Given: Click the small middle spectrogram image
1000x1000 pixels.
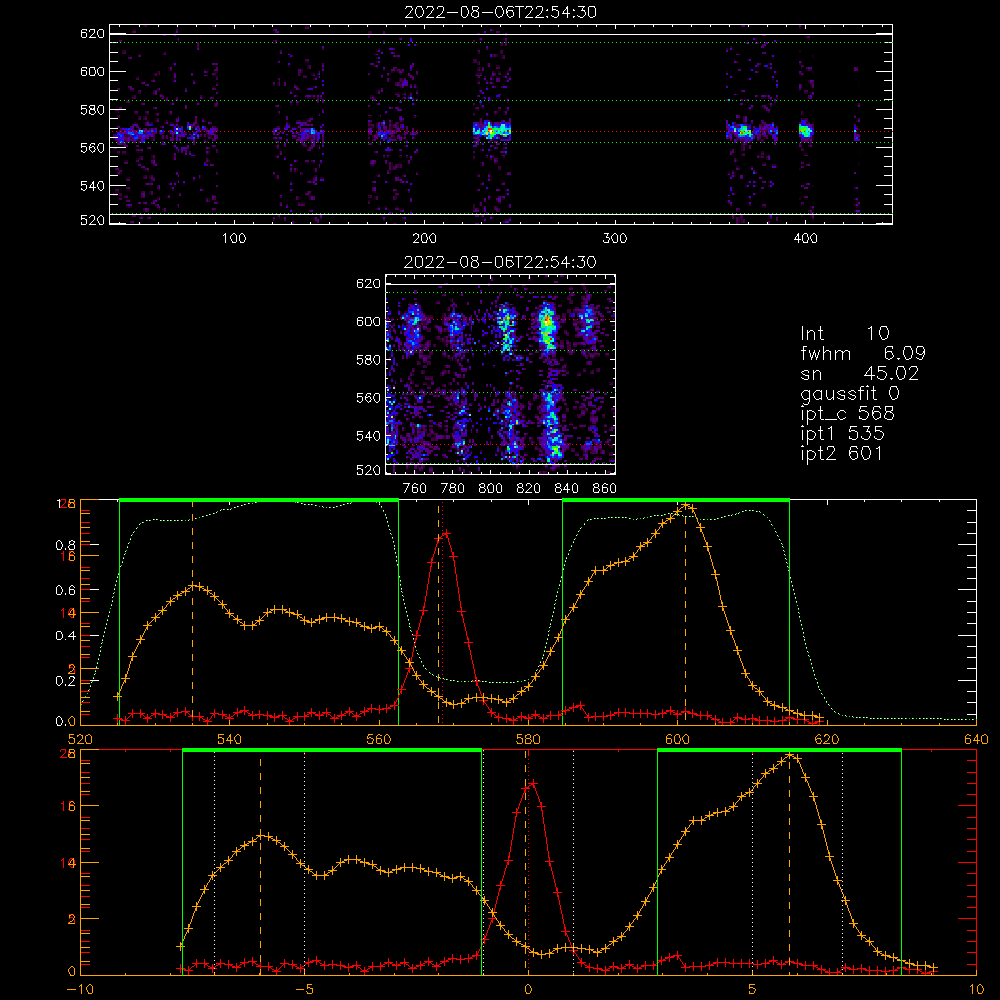Looking at the screenshot, I should point(501,374).
